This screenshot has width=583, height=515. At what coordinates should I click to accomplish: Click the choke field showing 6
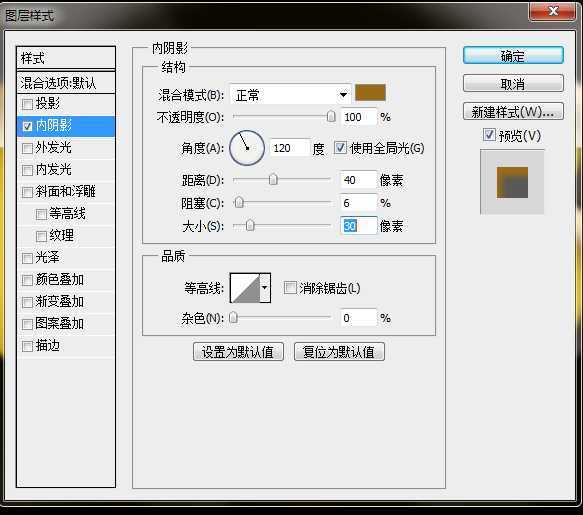[x=358, y=203]
